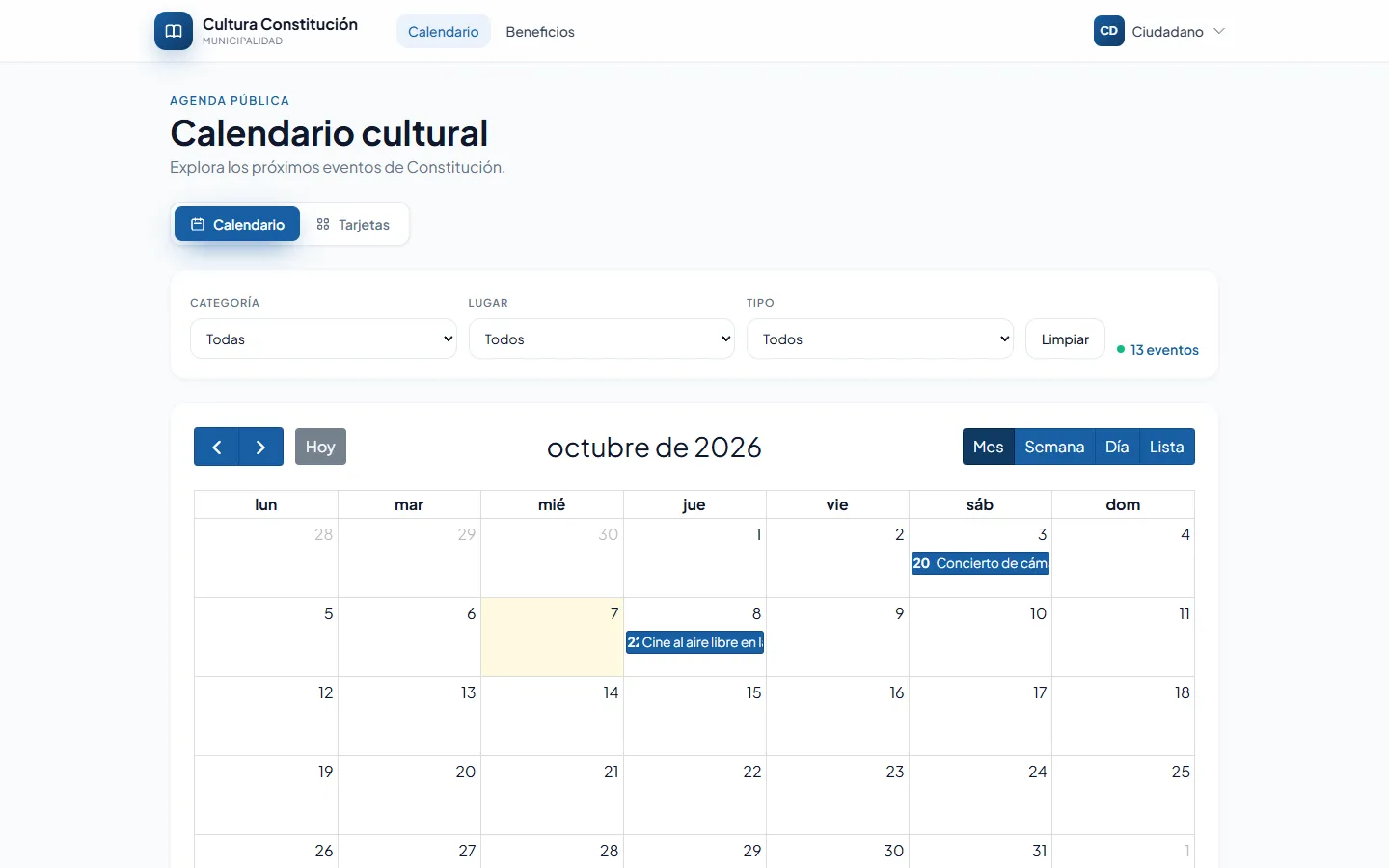Go to previous month with left arrow
The image size is (1389, 868).
point(217,447)
